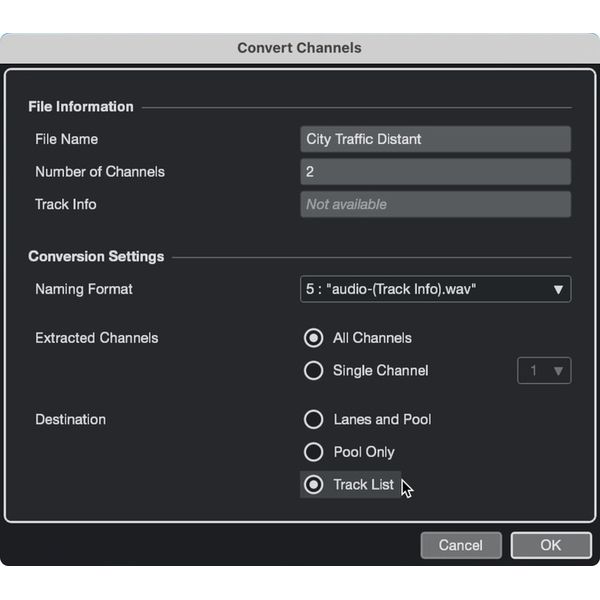The width and height of the screenshot is (600, 600).
Task: Click the File Name field
Action: (435, 139)
